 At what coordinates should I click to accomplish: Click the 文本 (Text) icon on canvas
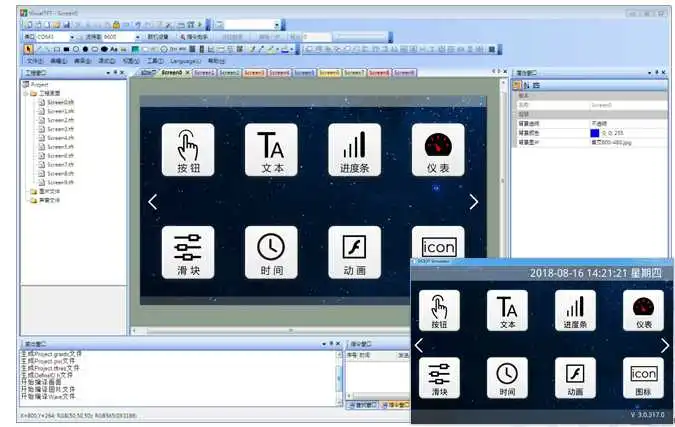pos(271,150)
